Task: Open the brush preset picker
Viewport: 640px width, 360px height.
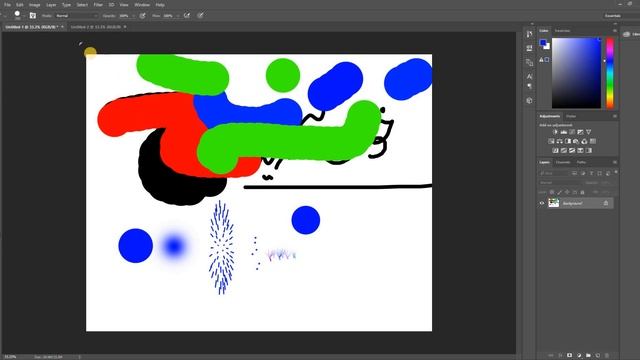Action: 18,16
